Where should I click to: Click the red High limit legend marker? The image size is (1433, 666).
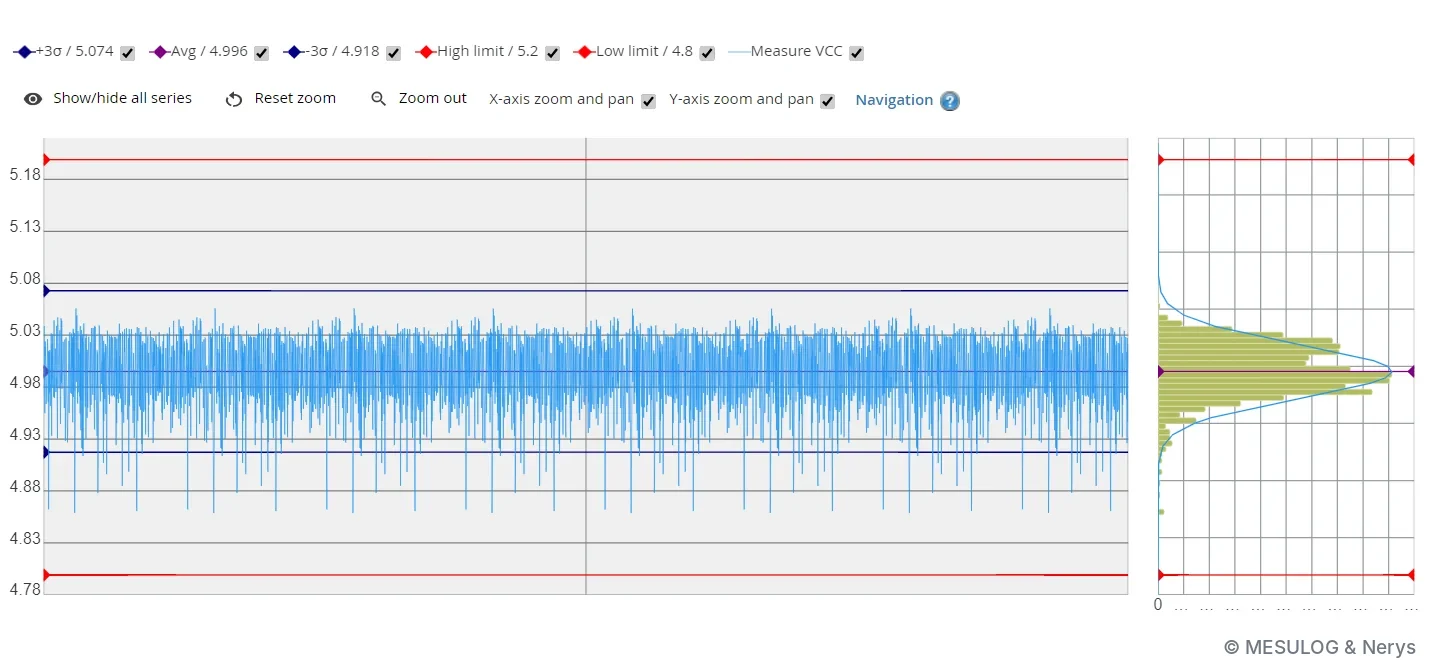click(x=426, y=52)
